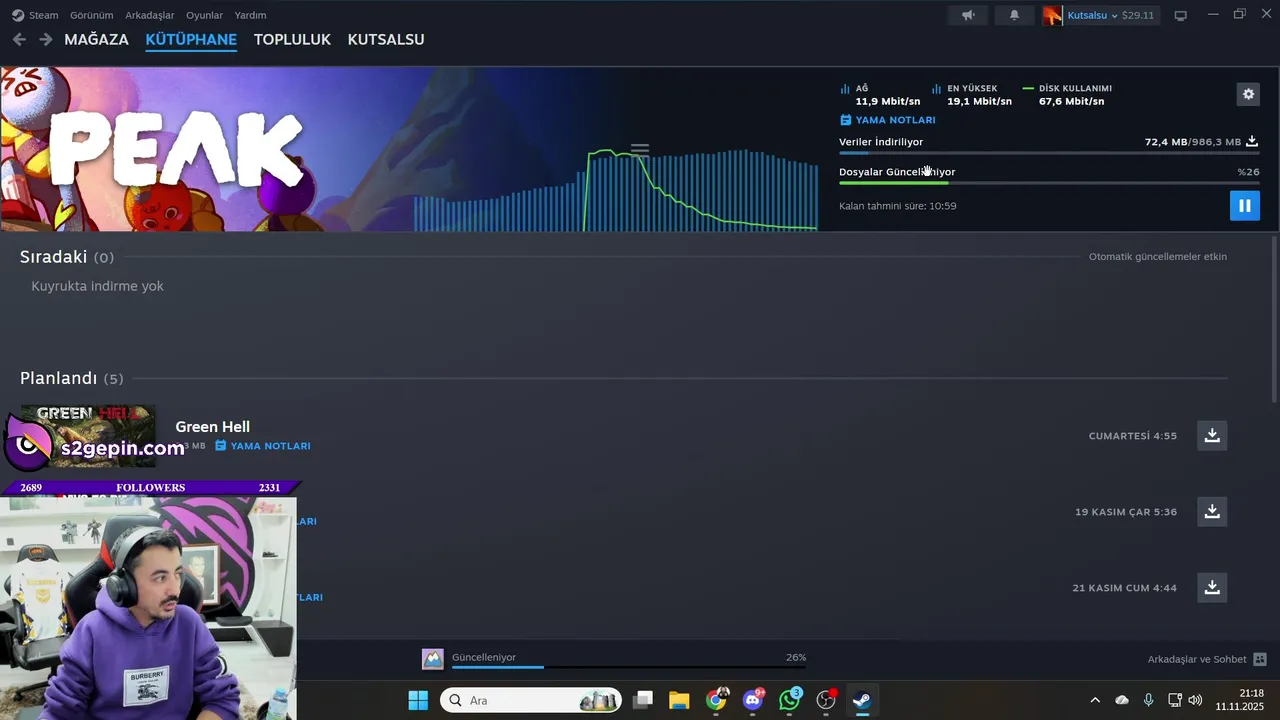
Task: Open the Oyunlar menu
Action: pyautogui.click(x=204, y=15)
